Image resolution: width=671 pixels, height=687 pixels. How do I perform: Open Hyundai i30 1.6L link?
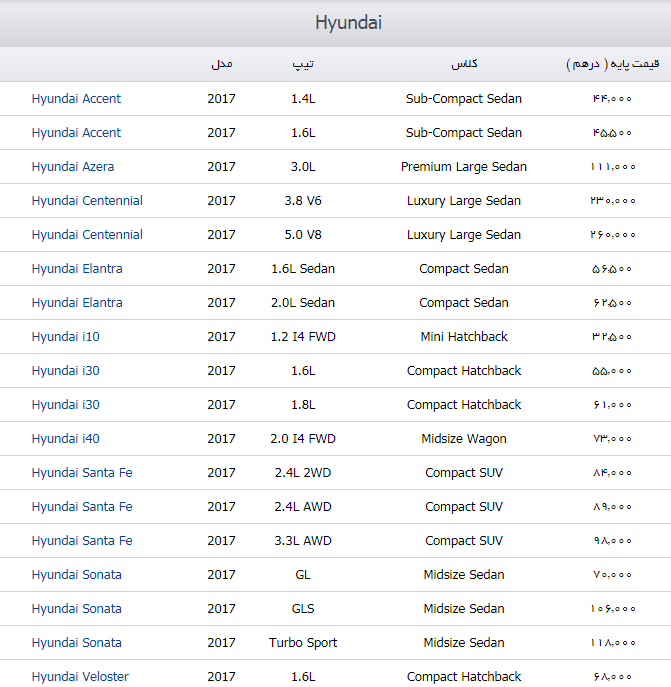pos(65,371)
